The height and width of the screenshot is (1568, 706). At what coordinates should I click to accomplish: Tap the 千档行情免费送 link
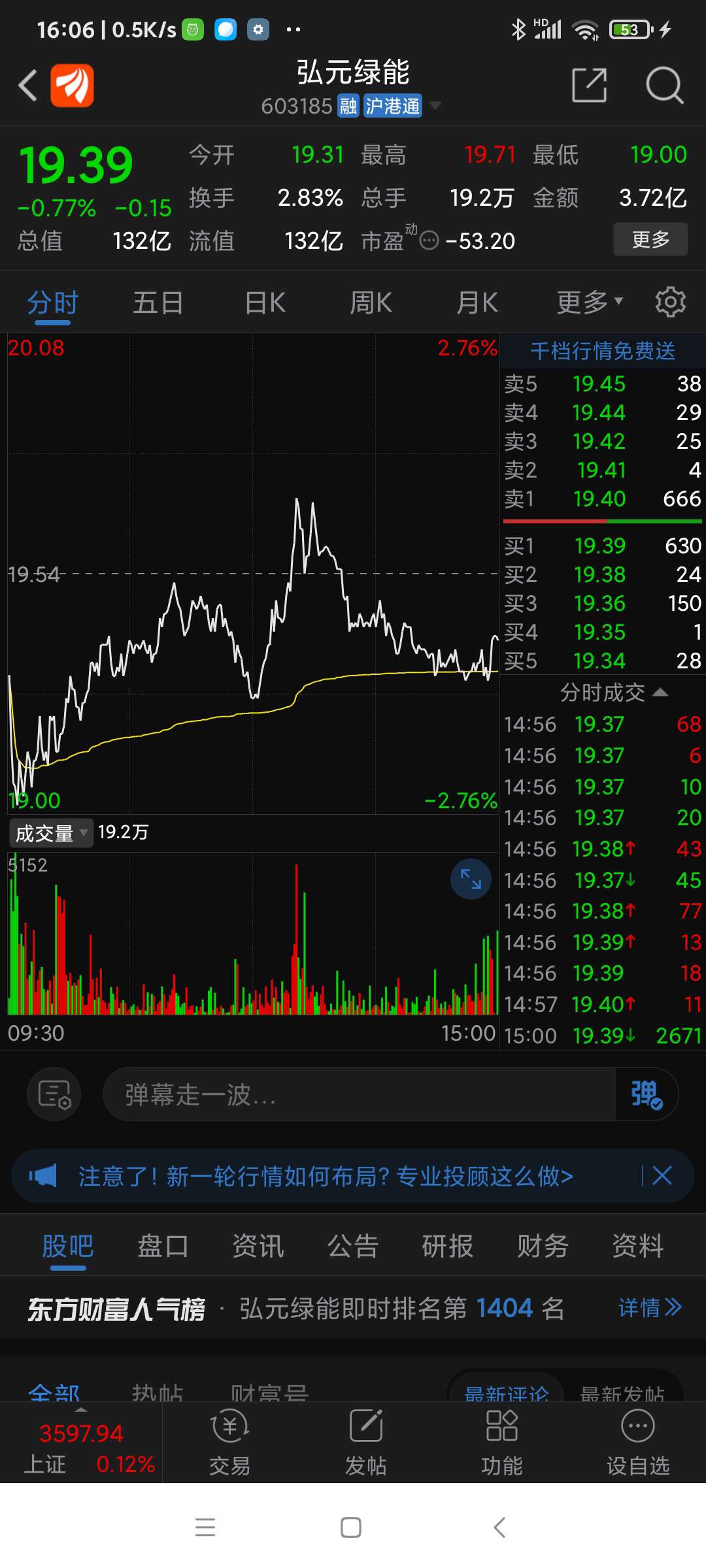pyautogui.click(x=602, y=351)
